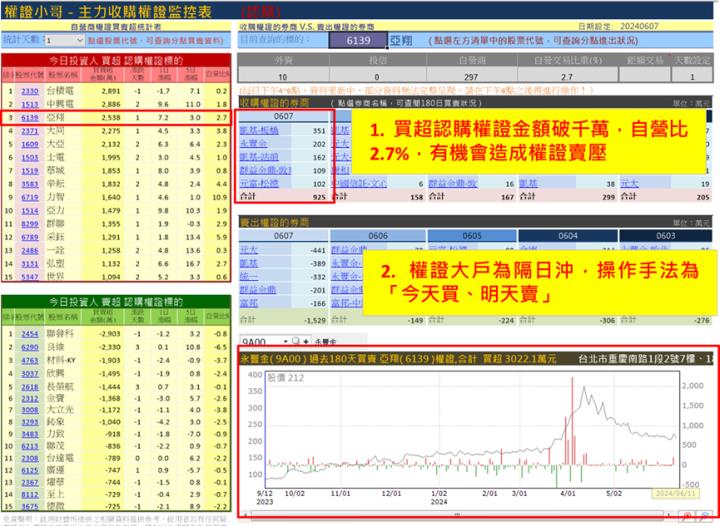Image resolution: width=720 pixels, height=526 pixels.
Task: Open stock code 6139 in the buy list
Action: tap(30, 118)
